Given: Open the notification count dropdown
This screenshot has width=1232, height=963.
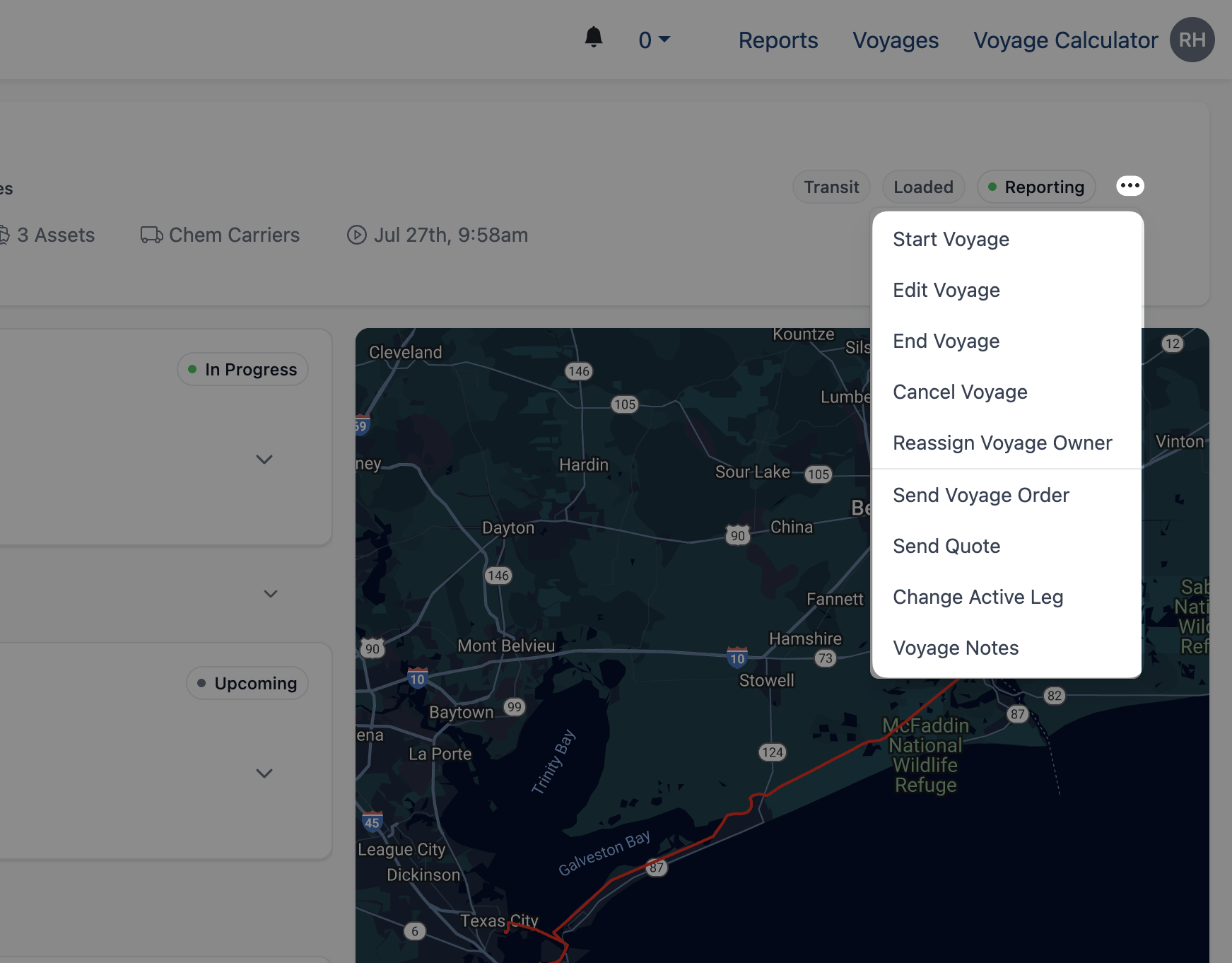Looking at the screenshot, I should coord(654,40).
